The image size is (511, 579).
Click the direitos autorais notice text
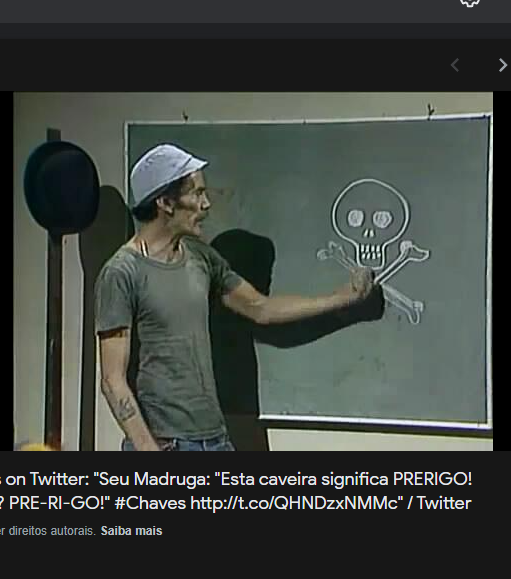tap(48, 531)
